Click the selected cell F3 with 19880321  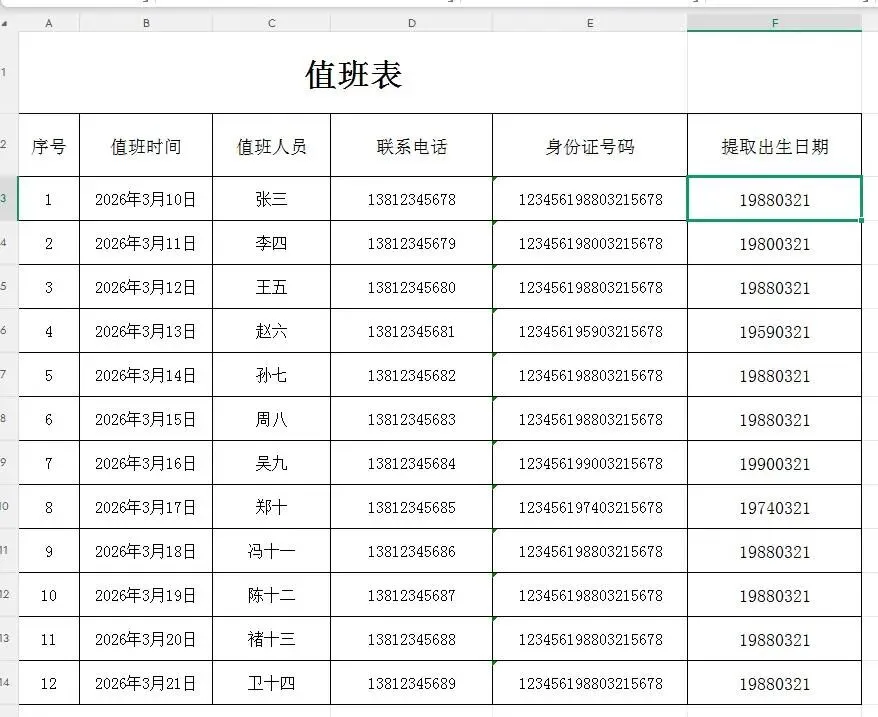[774, 199]
